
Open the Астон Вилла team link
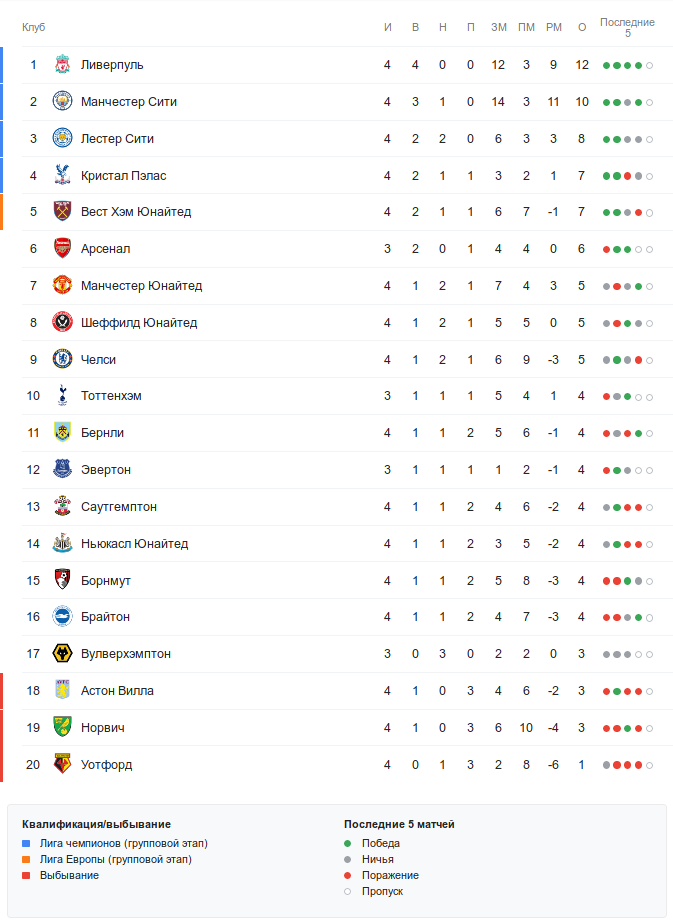pos(117,691)
